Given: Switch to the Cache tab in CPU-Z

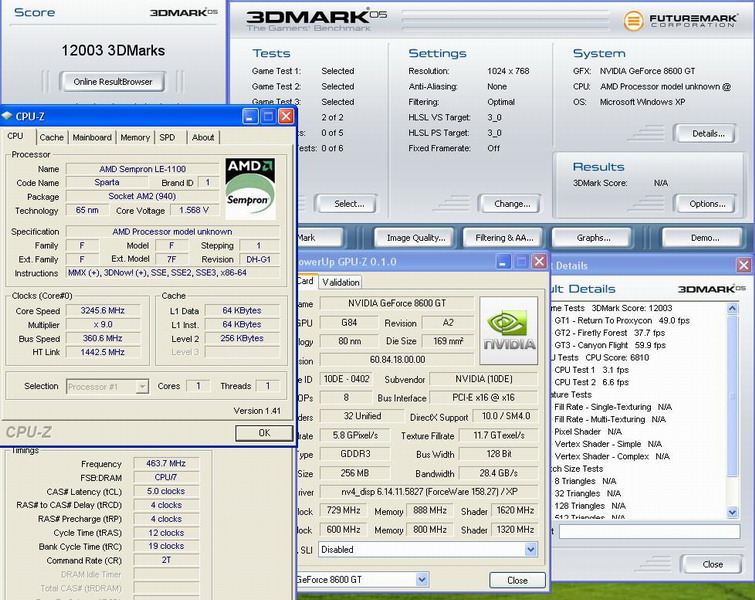Looking at the screenshot, I should click(x=52, y=137).
